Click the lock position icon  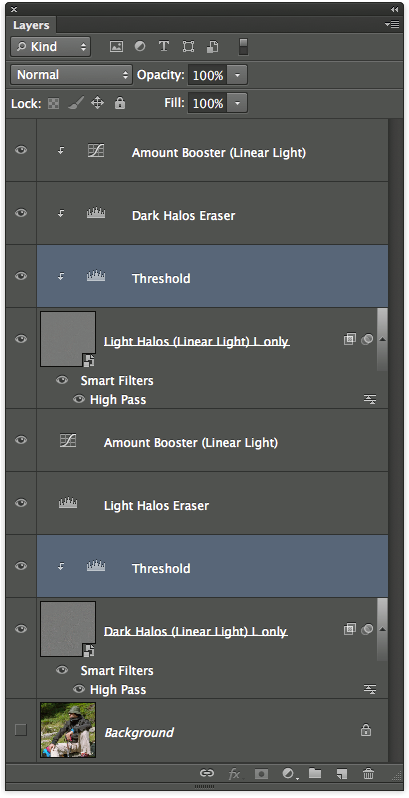97,103
